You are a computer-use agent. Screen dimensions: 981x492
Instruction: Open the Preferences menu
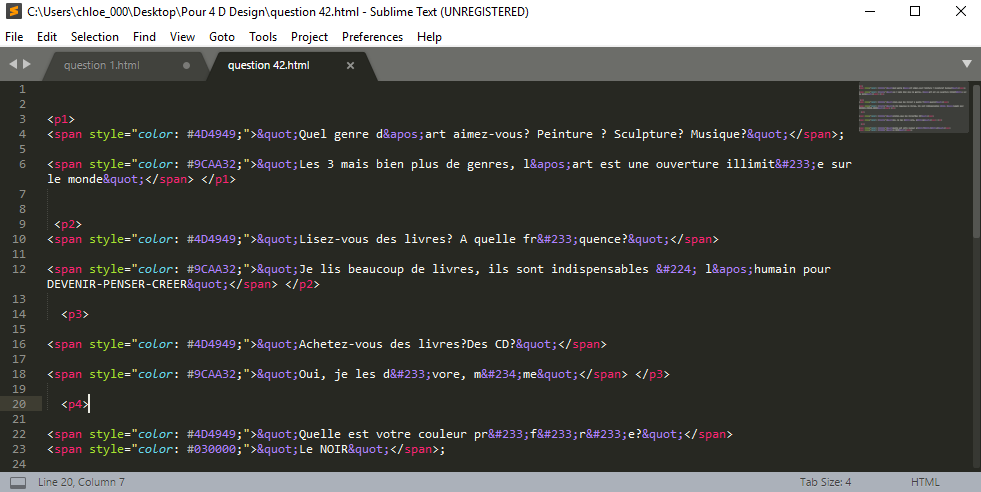pos(372,37)
